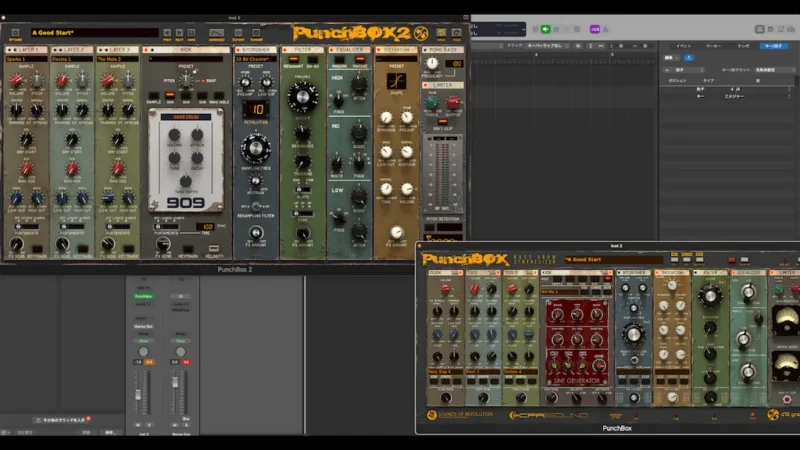The width and height of the screenshot is (800, 450).
Task: Toggle Layer 1 Keytrack button
Action: click(37, 249)
